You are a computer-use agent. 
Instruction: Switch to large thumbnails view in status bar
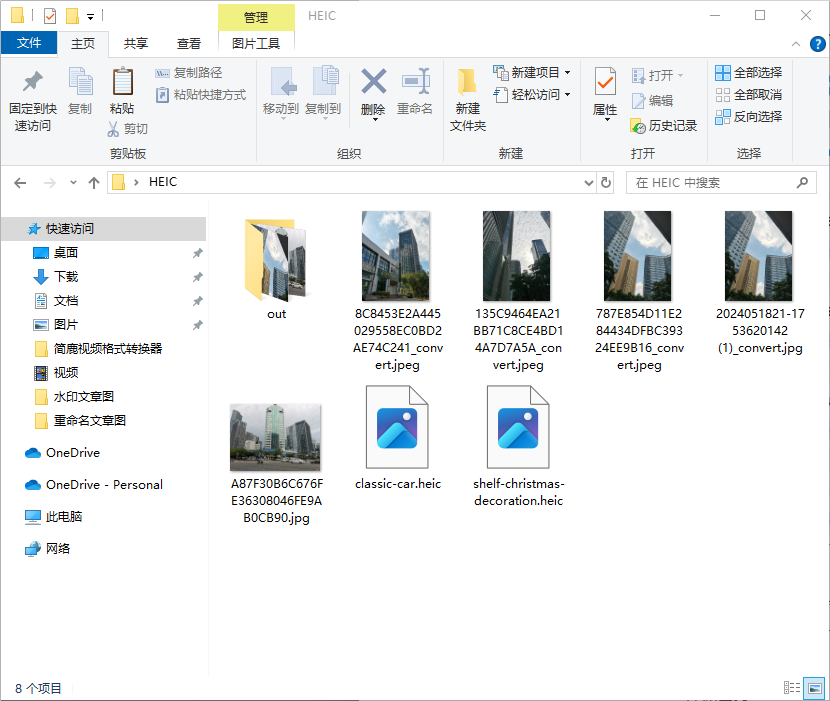point(813,688)
